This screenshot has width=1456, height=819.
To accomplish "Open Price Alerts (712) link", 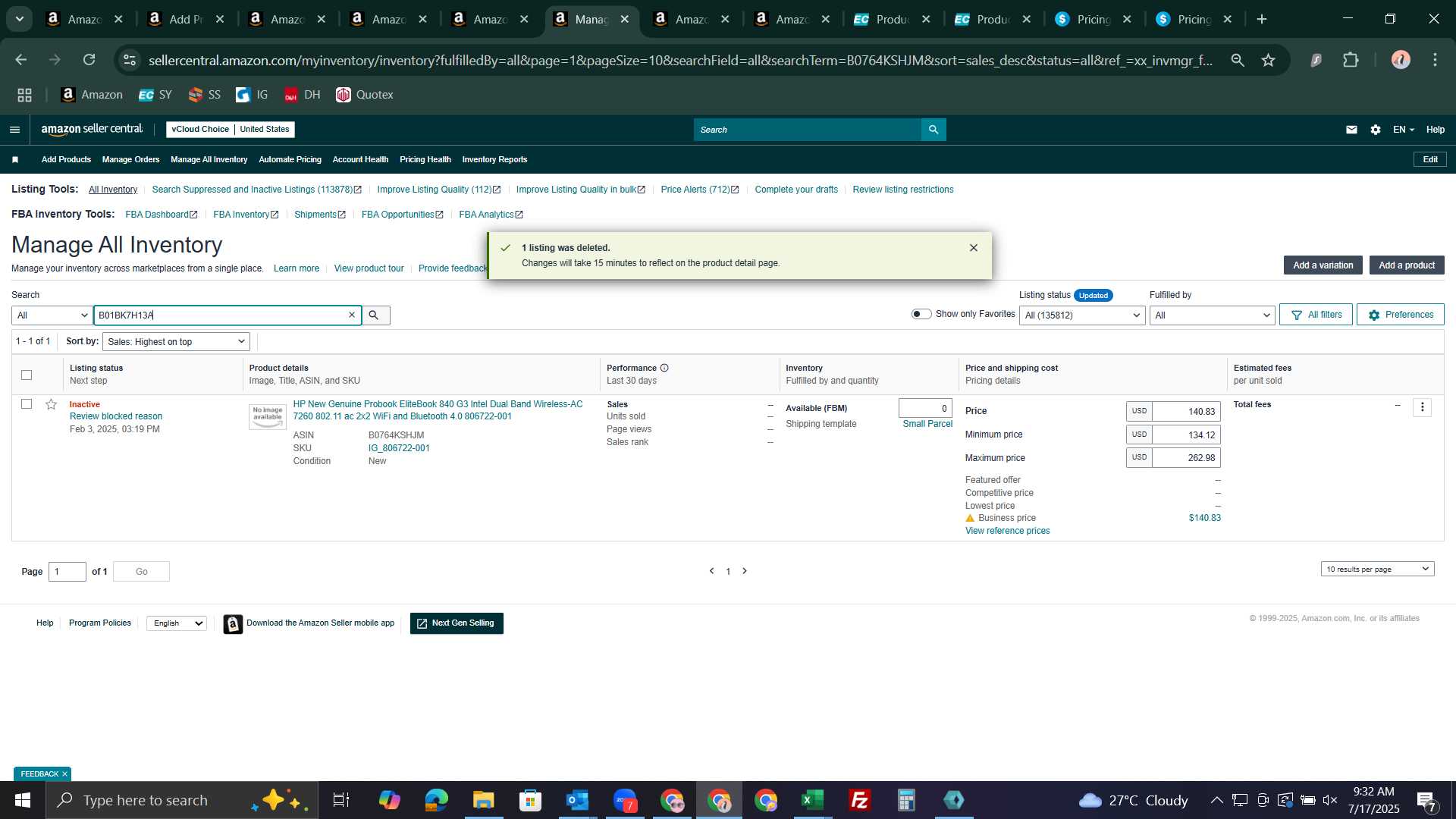I will click(699, 190).
